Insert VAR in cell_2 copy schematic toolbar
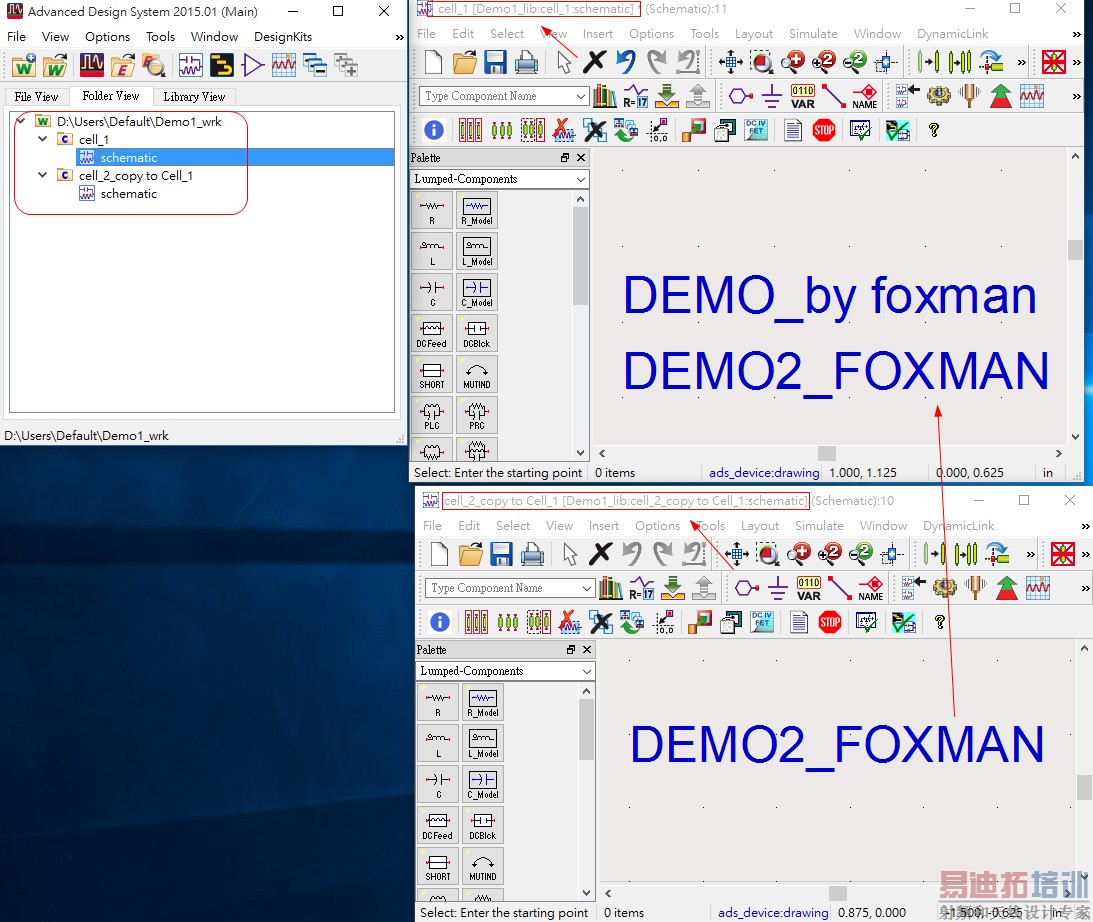The image size is (1093, 922). 809,588
